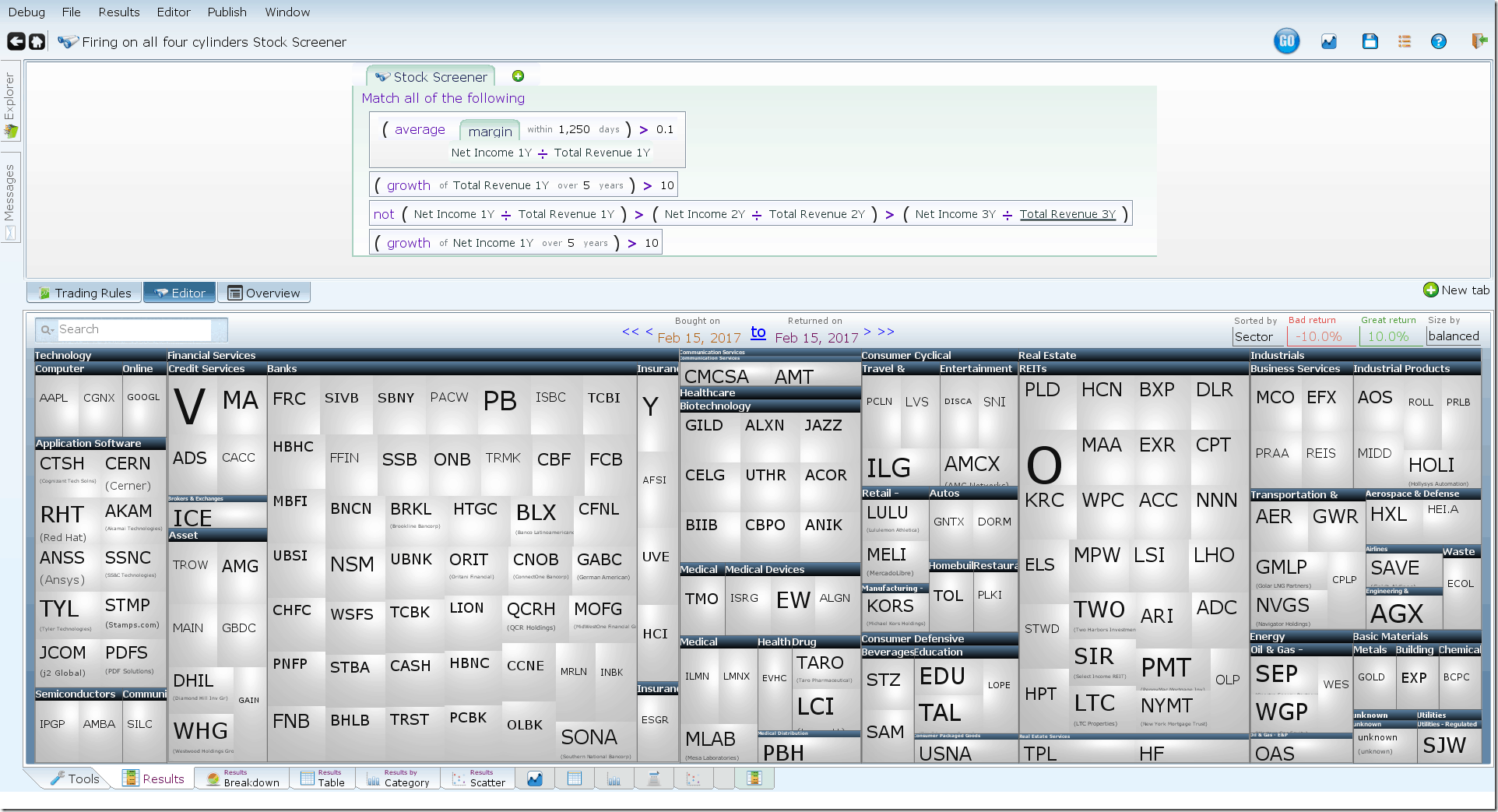Open the Messages side panel
This screenshot has width=1498, height=812.
click(10, 198)
